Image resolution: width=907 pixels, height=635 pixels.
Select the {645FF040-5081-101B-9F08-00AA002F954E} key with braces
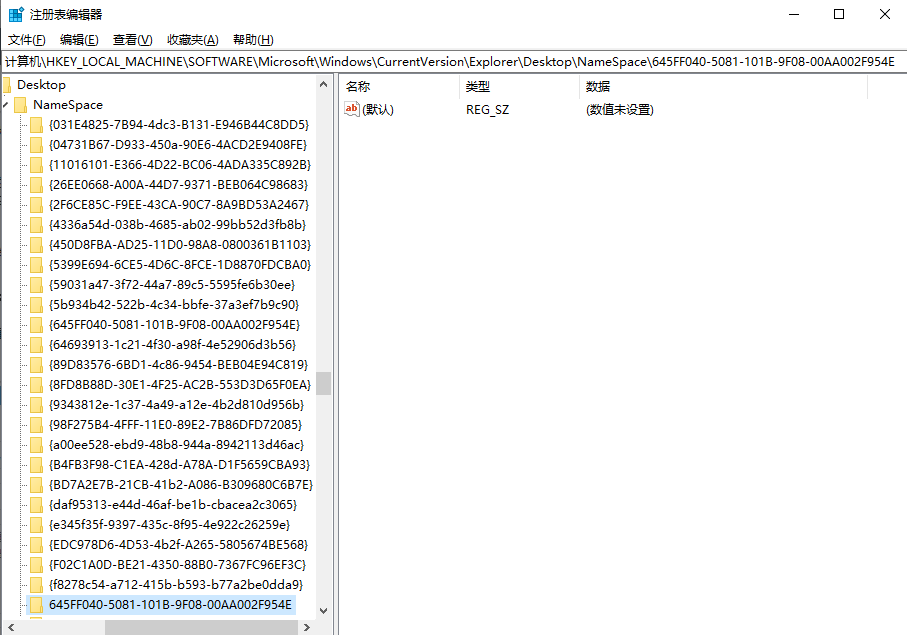(x=174, y=325)
